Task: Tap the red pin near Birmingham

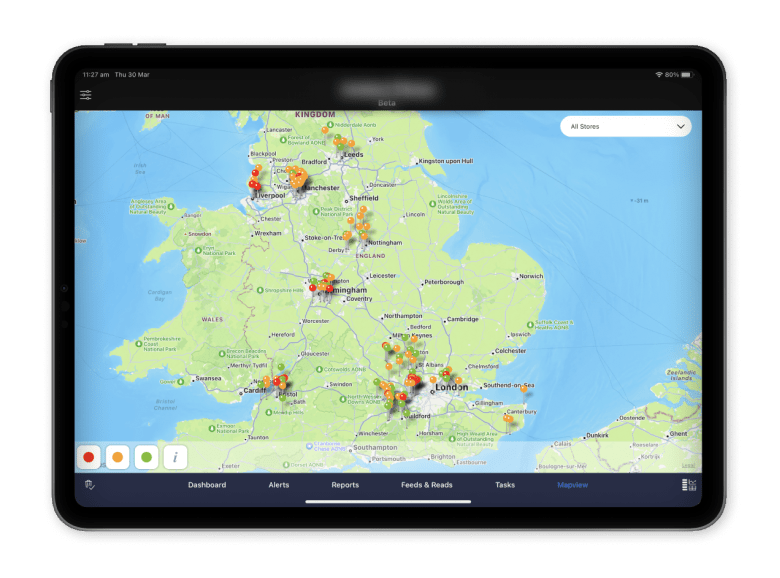Action: [313, 288]
